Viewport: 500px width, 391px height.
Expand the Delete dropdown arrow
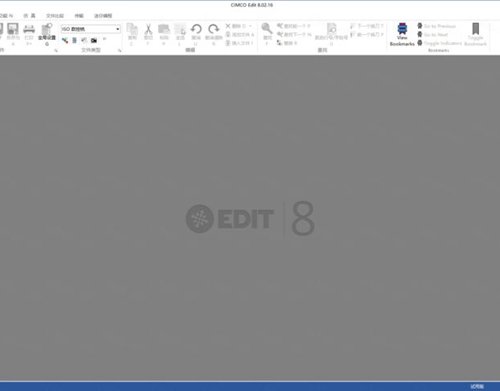click(x=250, y=26)
